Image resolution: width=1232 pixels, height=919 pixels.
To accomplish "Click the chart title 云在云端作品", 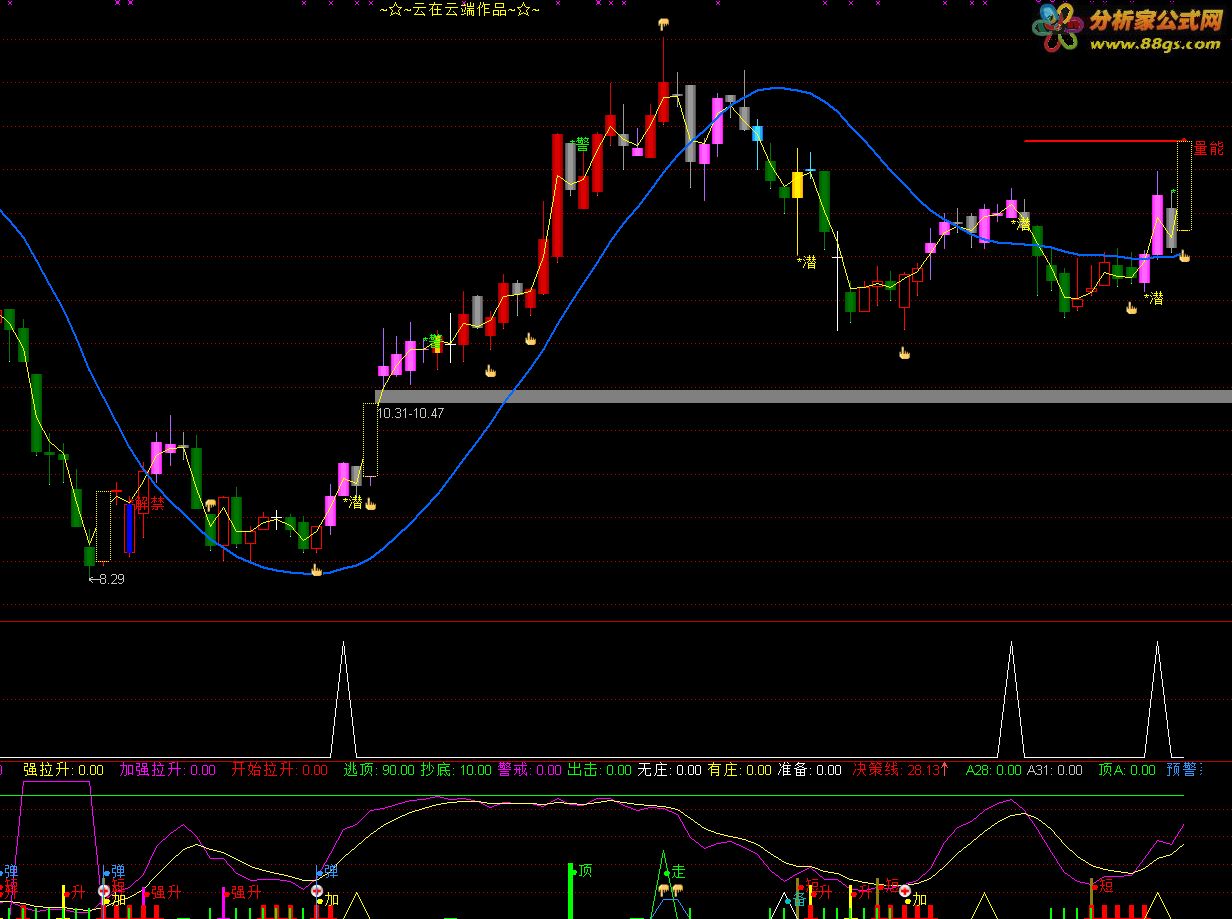I will (x=460, y=10).
